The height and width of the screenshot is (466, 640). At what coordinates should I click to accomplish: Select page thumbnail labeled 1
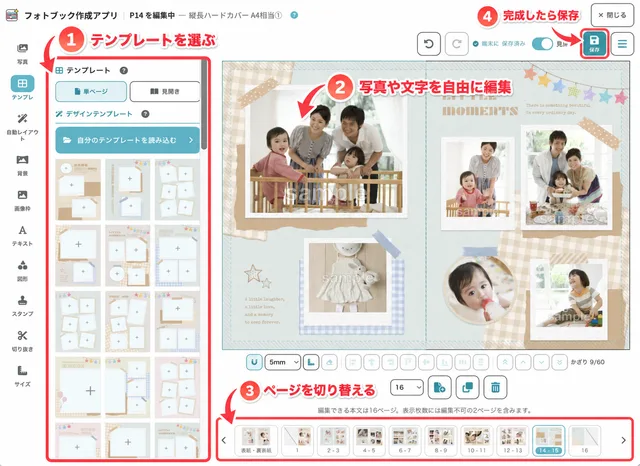pos(298,440)
